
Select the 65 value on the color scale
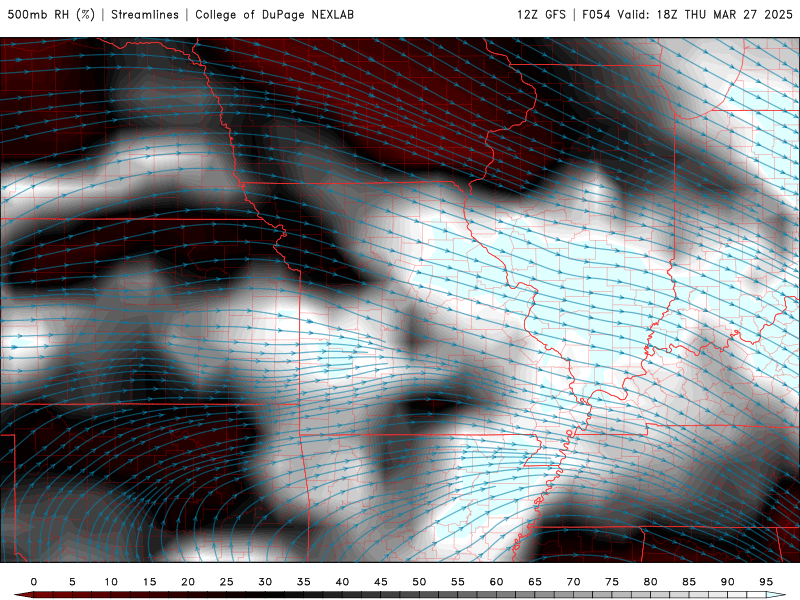coord(535,582)
